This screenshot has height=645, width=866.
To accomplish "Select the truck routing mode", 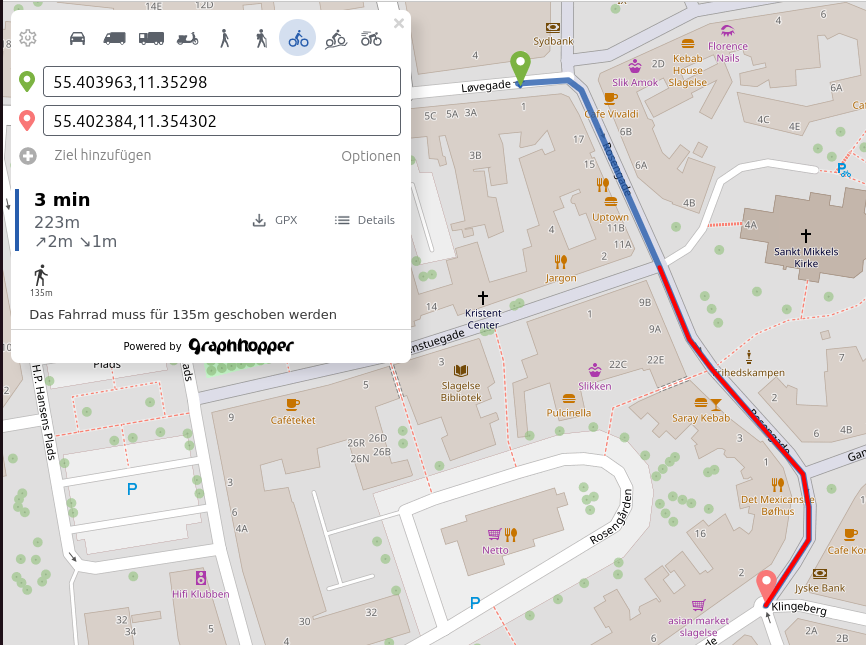I will 150,37.
